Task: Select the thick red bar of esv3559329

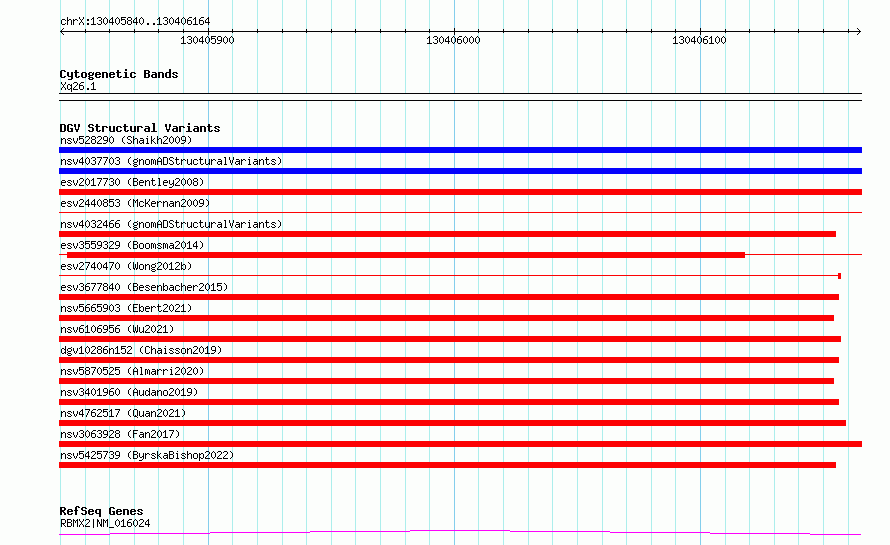Action: 406,255
